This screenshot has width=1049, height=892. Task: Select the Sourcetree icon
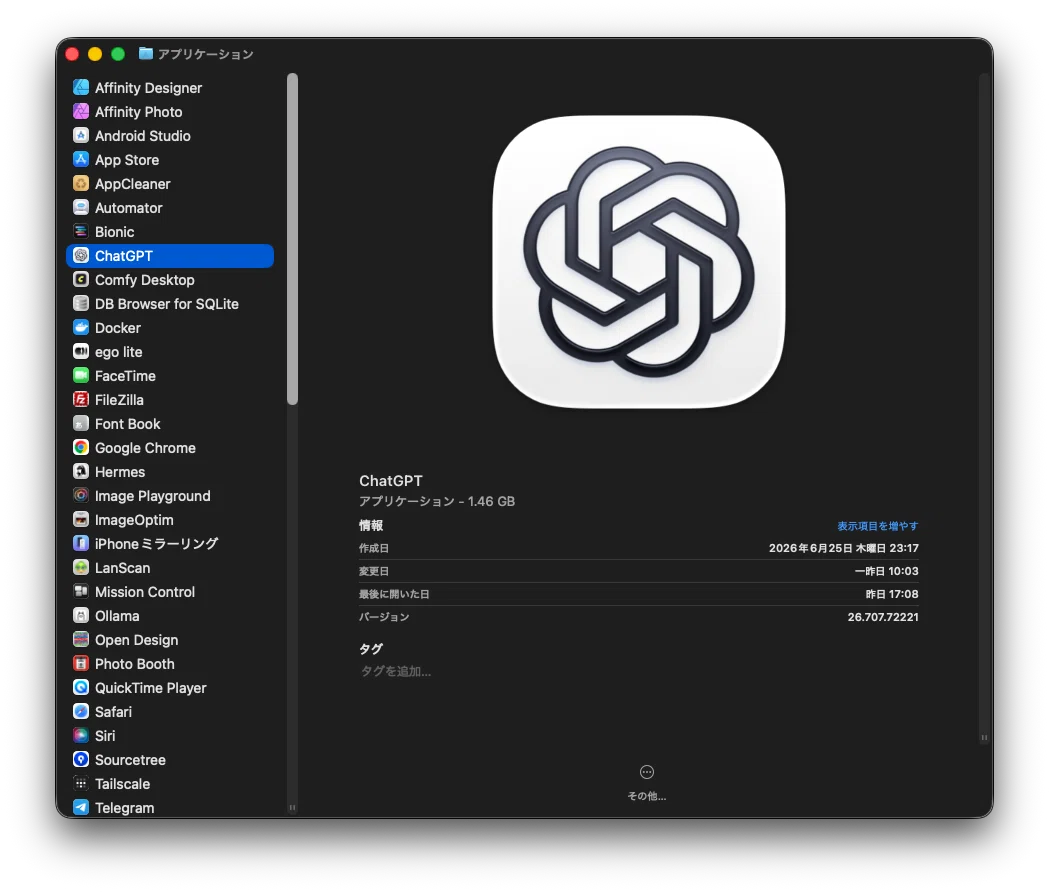[x=81, y=760]
